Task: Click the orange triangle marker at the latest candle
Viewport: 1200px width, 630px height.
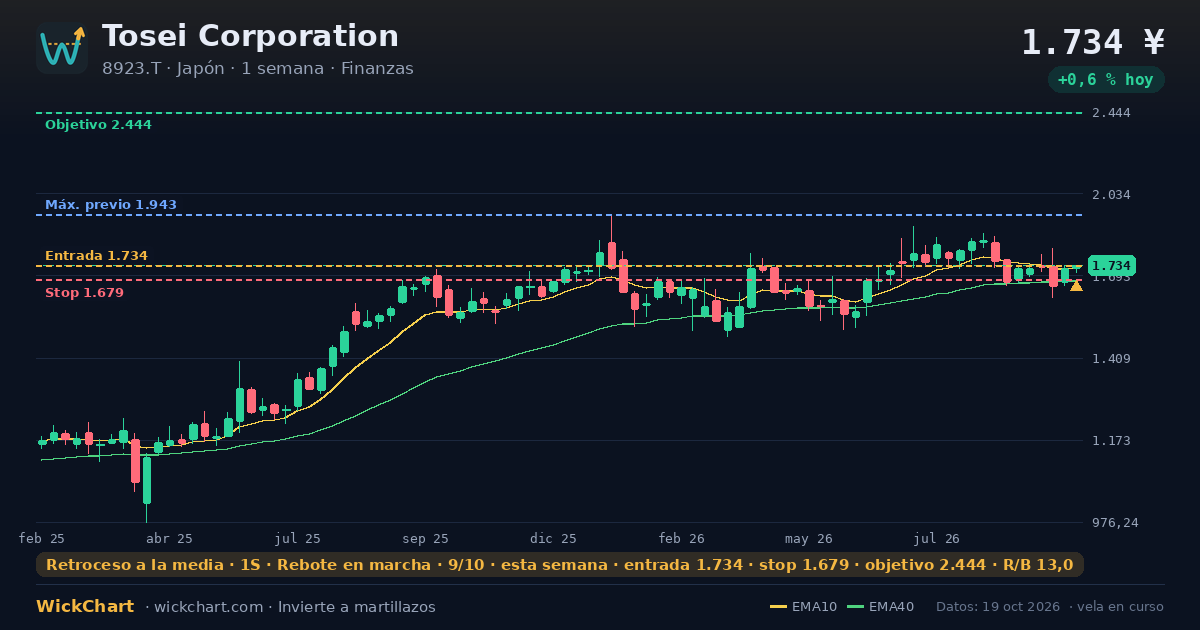Action: pos(1076,286)
